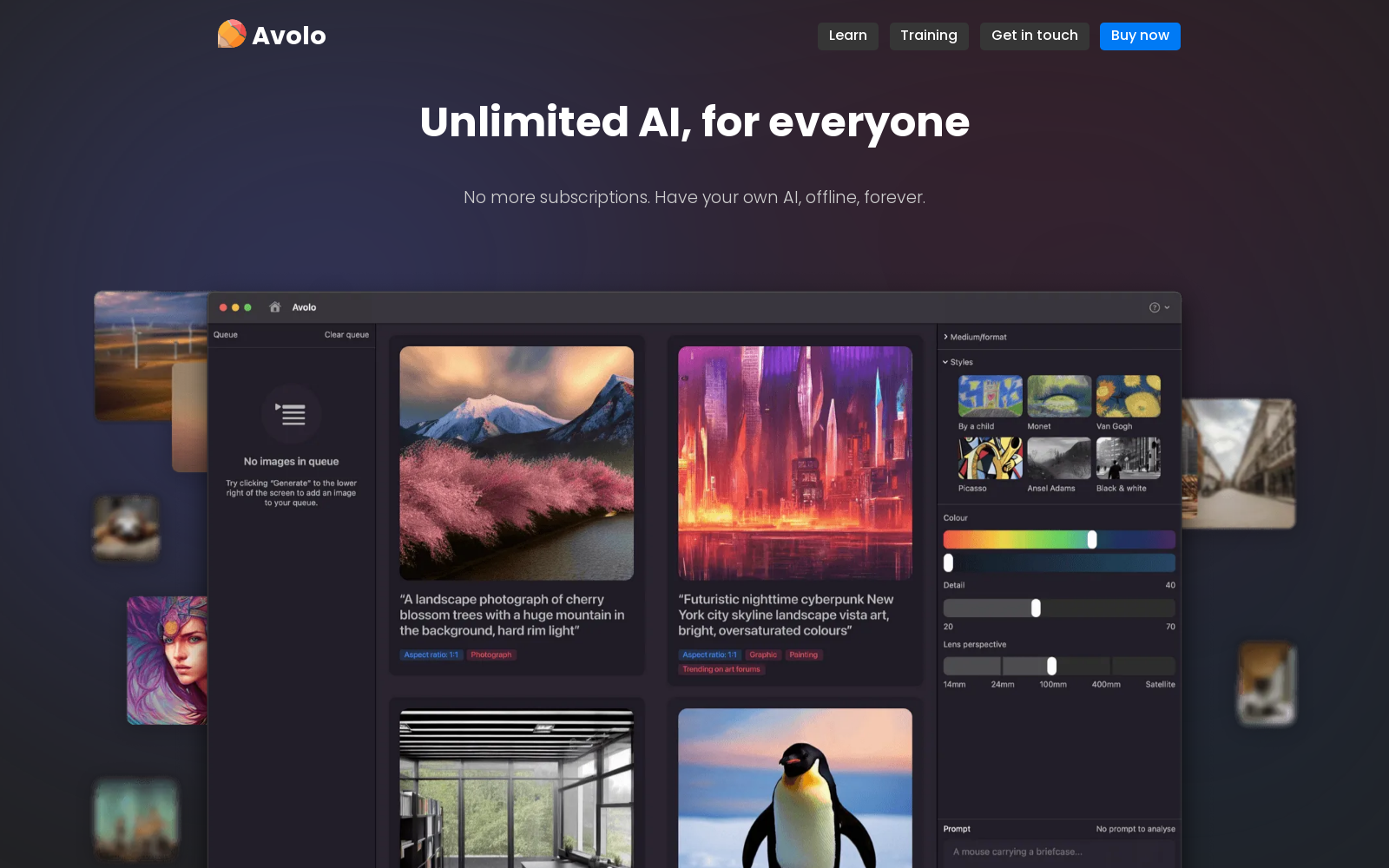
Task: Select the Van Gogh style thumbnail
Action: click(x=1129, y=397)
